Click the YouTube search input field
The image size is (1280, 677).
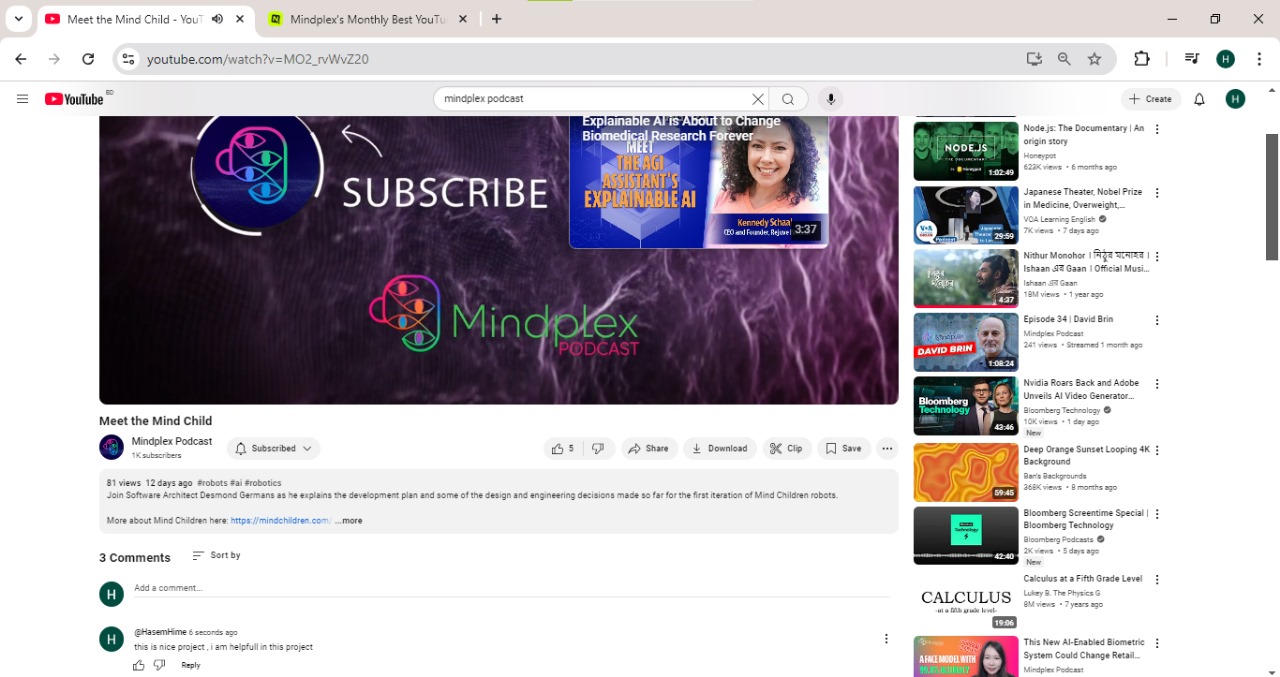[595, 99]
